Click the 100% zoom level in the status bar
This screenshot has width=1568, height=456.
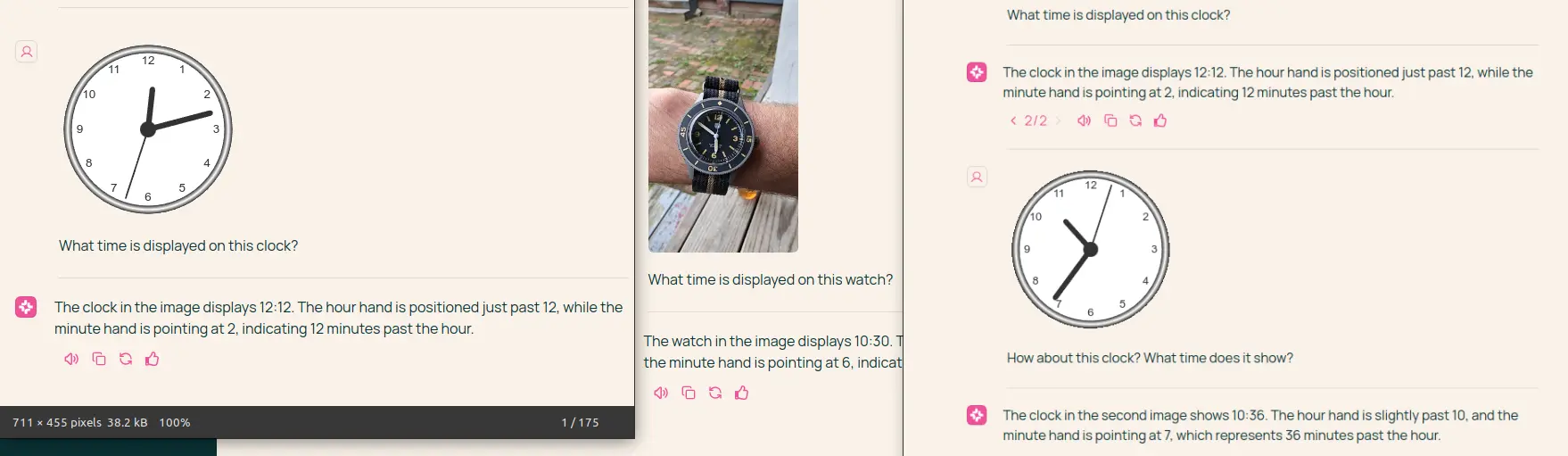pos(175,423)
